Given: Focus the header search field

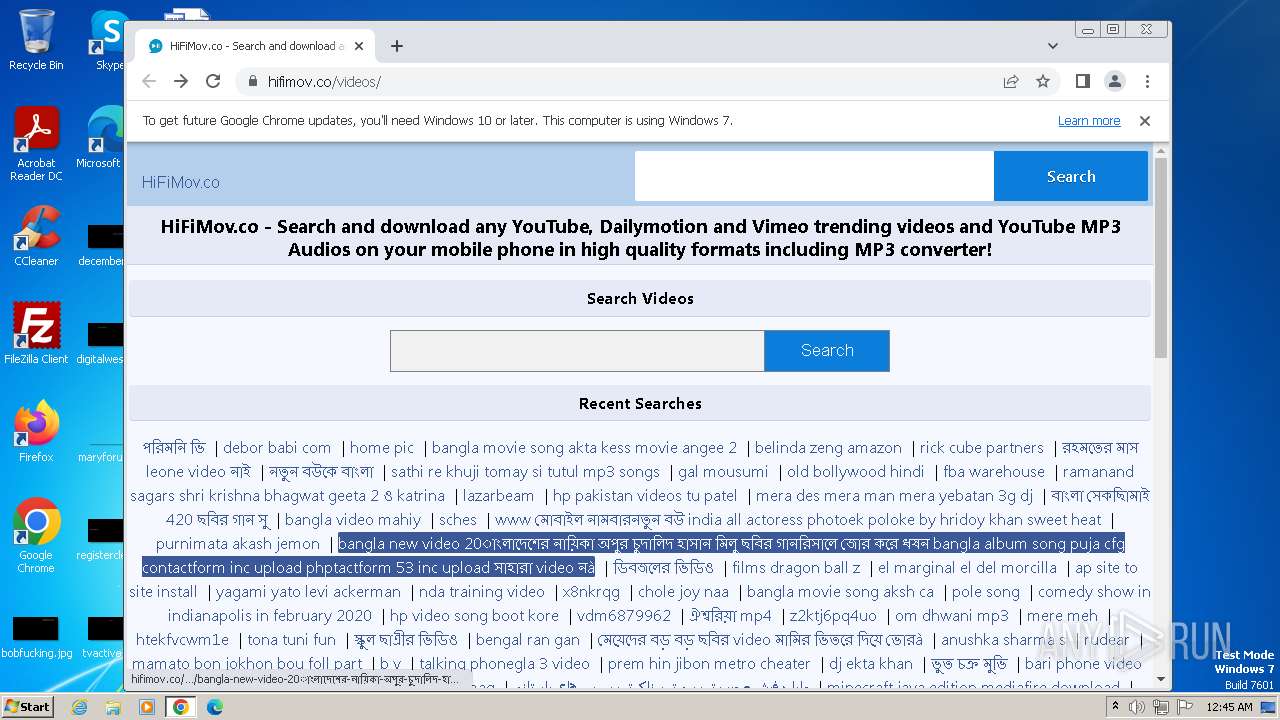Looking at the screenshot, I should coord(814,176).
